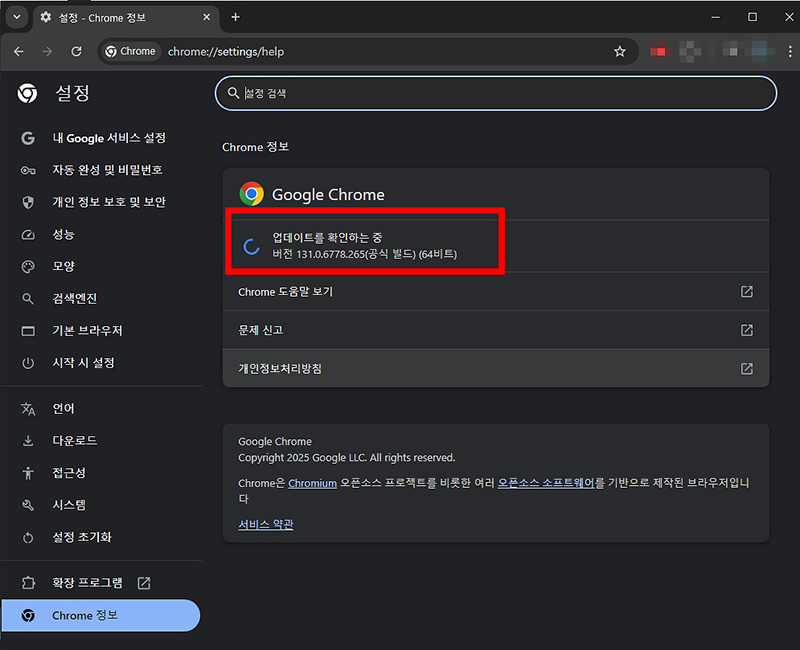Click the key icon beside 자동 완성 및 비밀번호

pyautogui.click(x=26, y=170)
